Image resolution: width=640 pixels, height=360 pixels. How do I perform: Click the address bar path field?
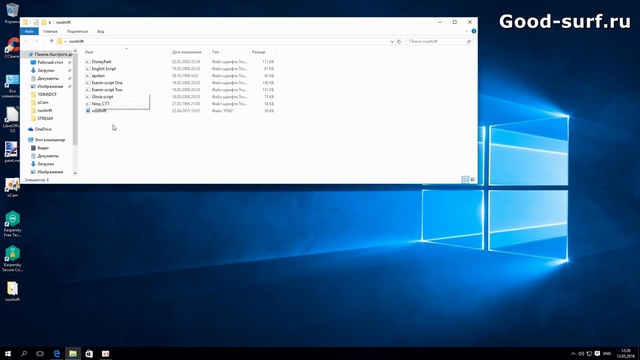coord(226,41)
